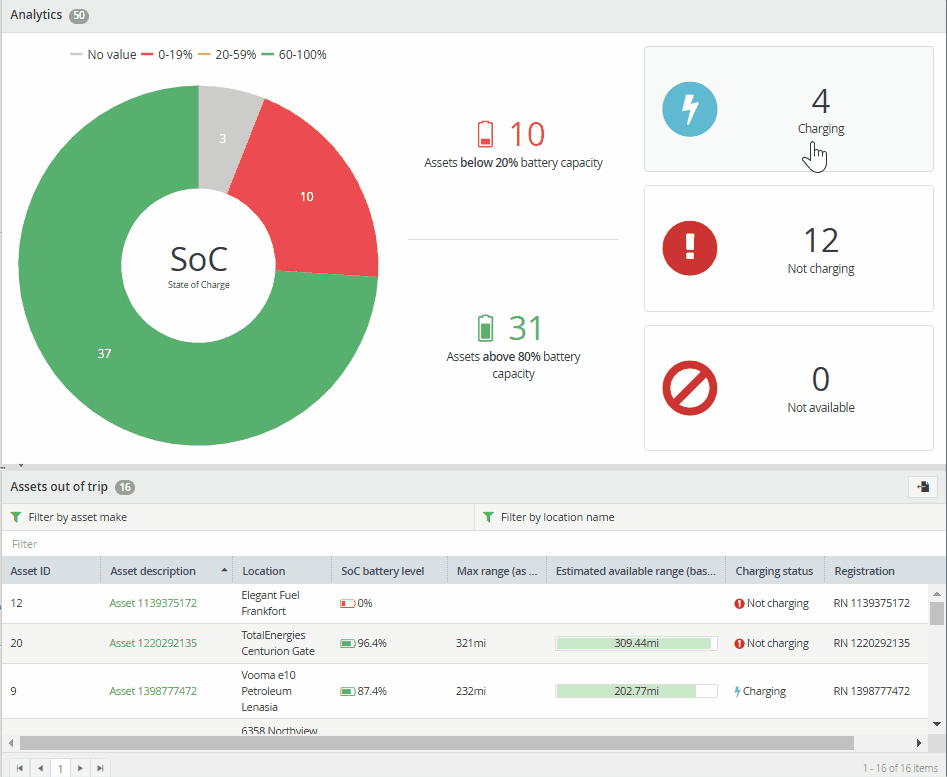This screenshot has width=947, height=777.
Task: Click the red exclamation Not charging icon
Action: click(690, 248)
